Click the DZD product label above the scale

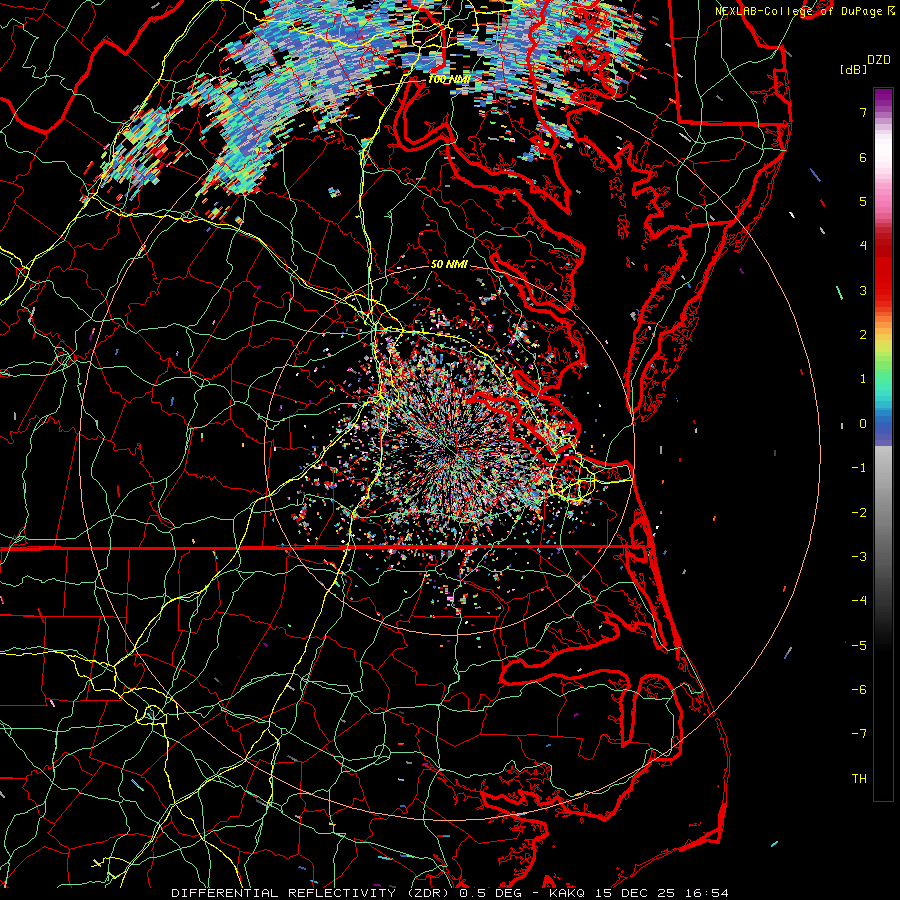[879, 60]
